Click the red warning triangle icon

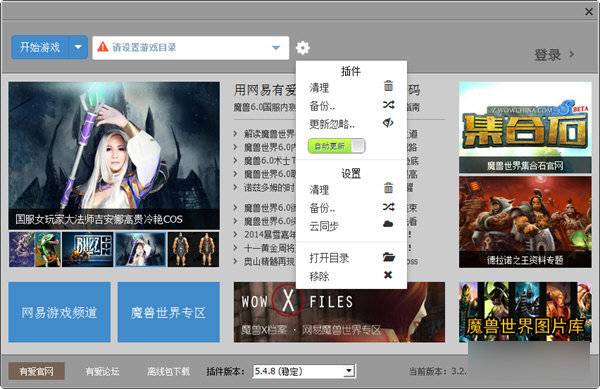[103, 47]
